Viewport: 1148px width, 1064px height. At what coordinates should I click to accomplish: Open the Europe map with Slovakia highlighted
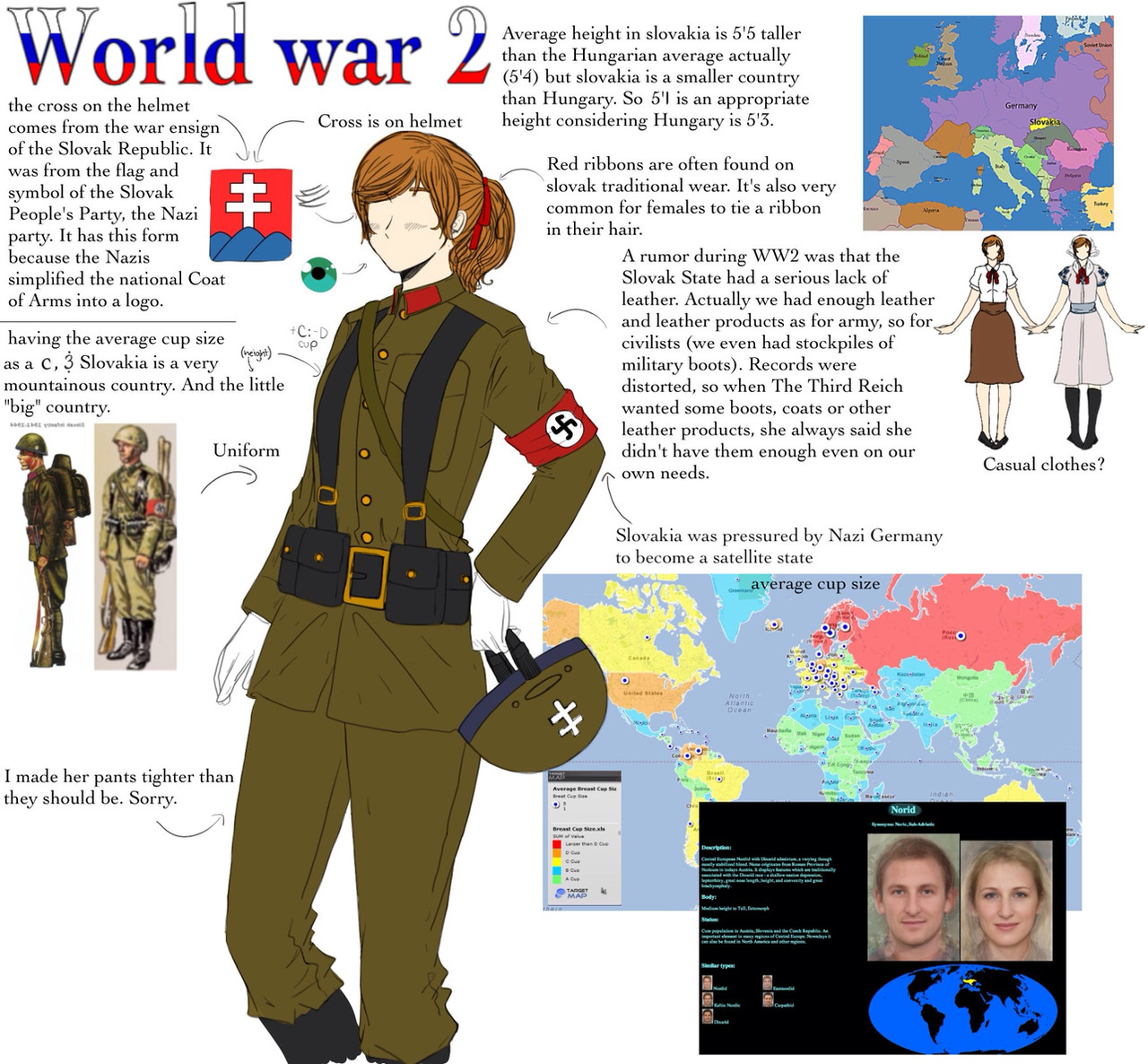(987, 123)
